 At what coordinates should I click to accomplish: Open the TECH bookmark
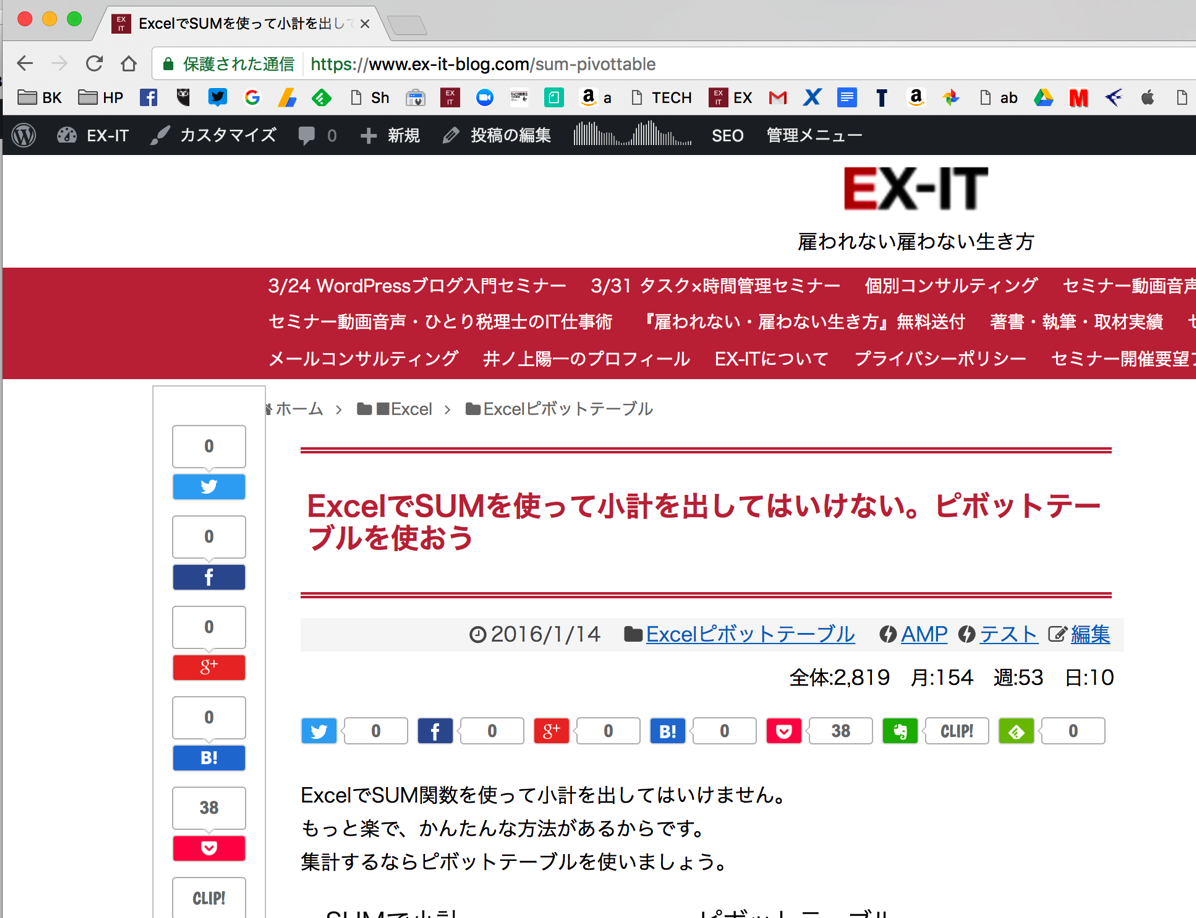pos(661,98)
